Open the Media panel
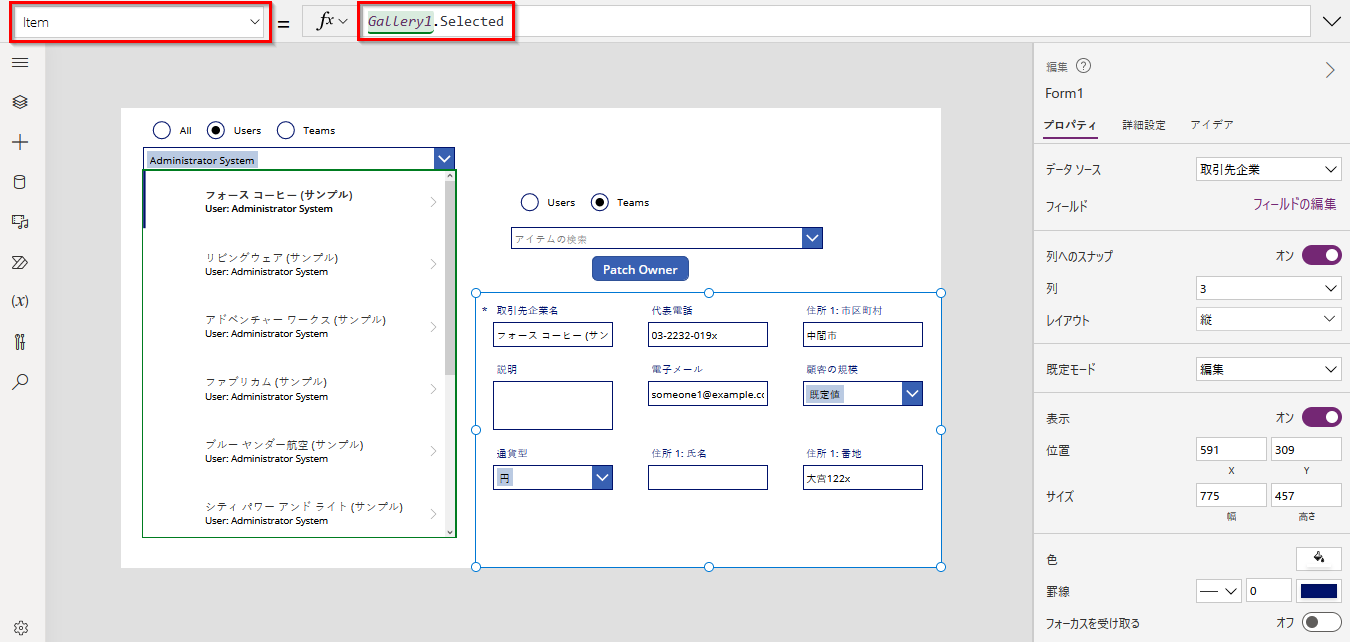 tap(20, 221)
